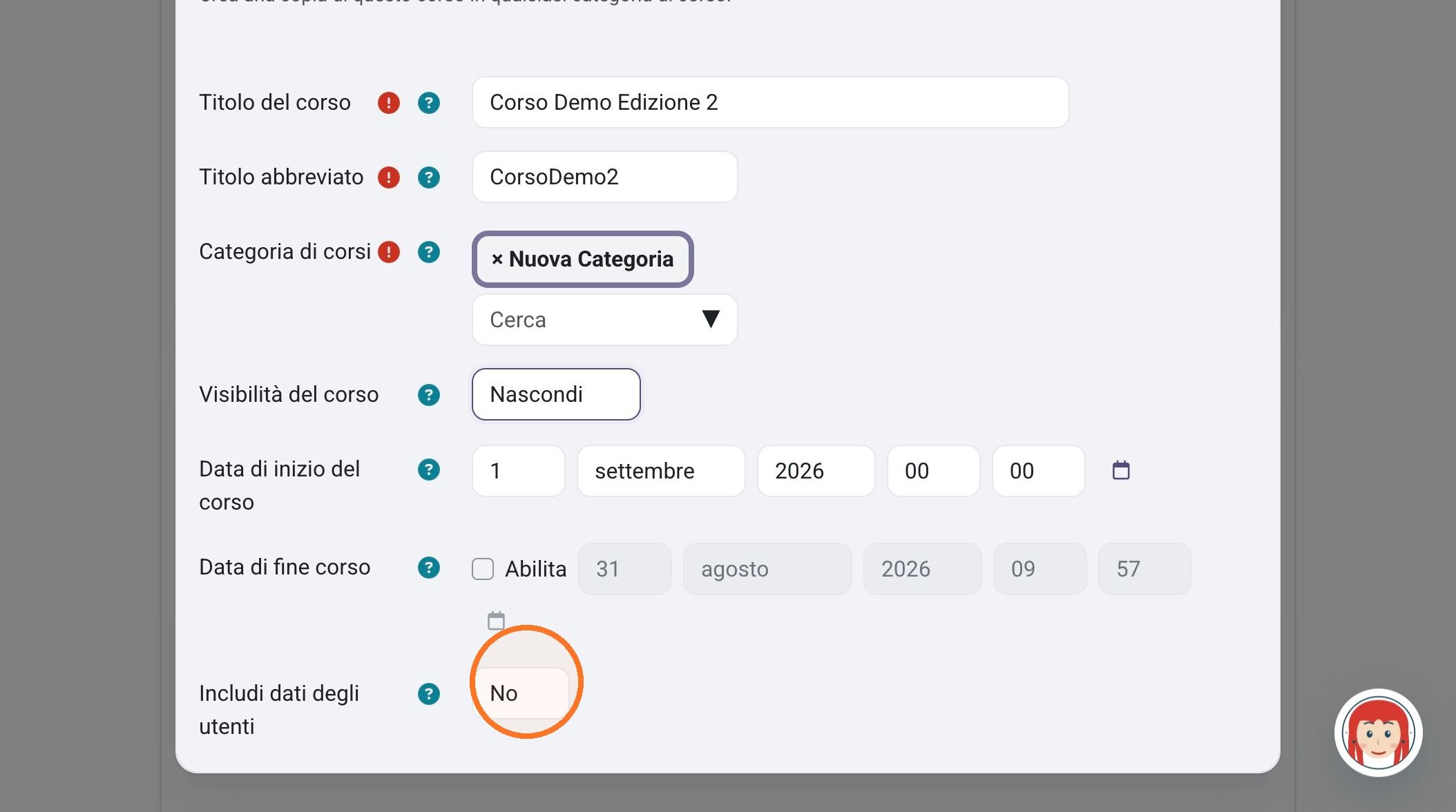Open start date hour dropdown
Viewport: 1456px width, 812px height.
coord(934,471)
